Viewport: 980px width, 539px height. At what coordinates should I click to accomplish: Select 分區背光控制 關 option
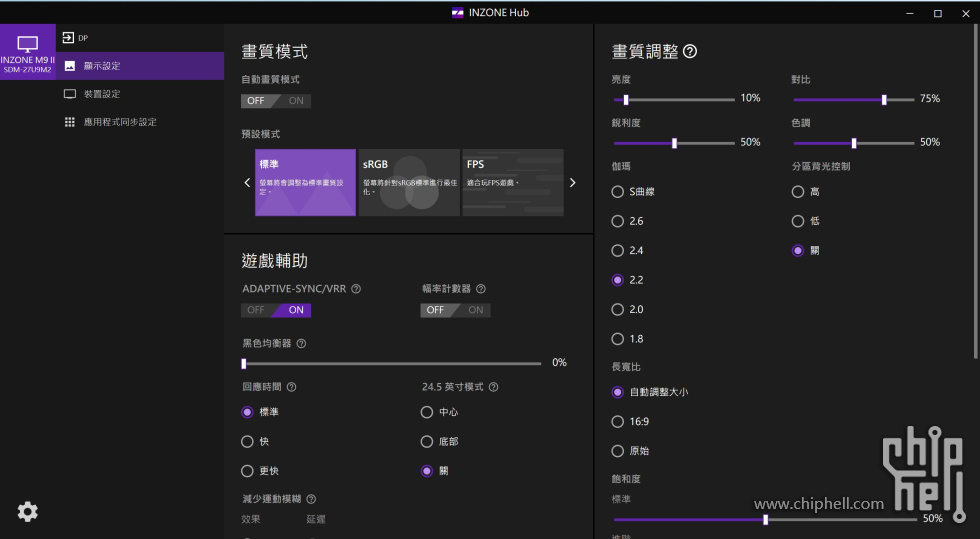[798, 251]
